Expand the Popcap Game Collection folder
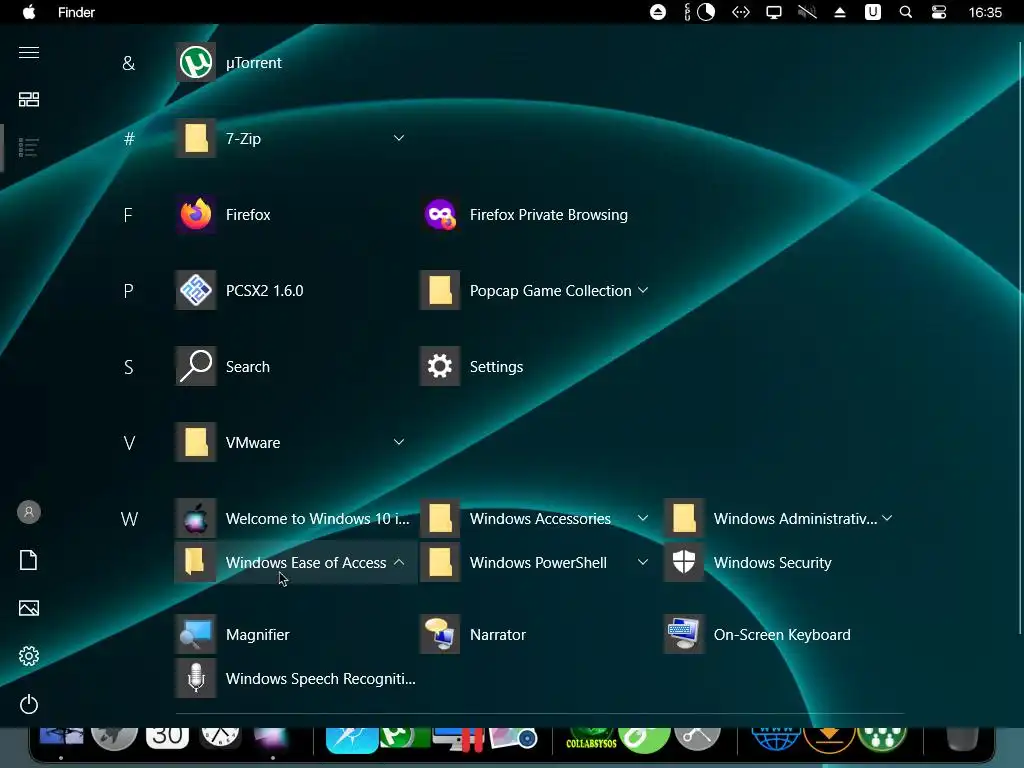Viewport: 1024px width, 768px height. click(x=643, y=291)
